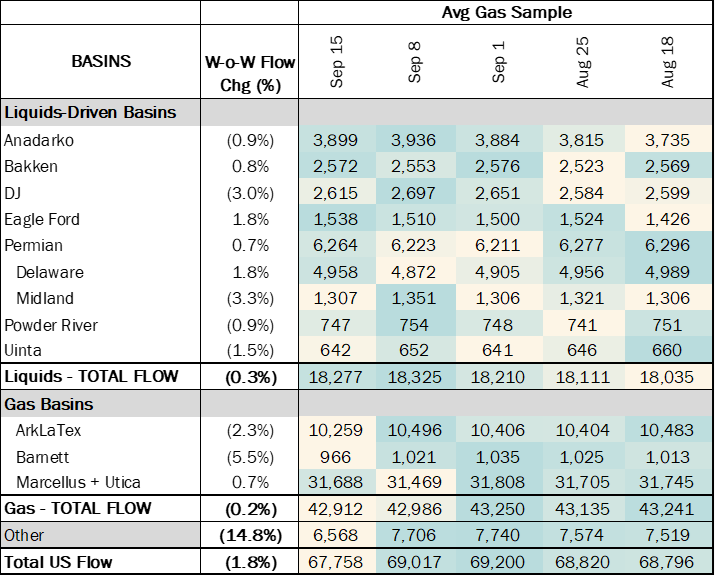Select the Barnett row label
715x576 pixels.
click(42, 457)
